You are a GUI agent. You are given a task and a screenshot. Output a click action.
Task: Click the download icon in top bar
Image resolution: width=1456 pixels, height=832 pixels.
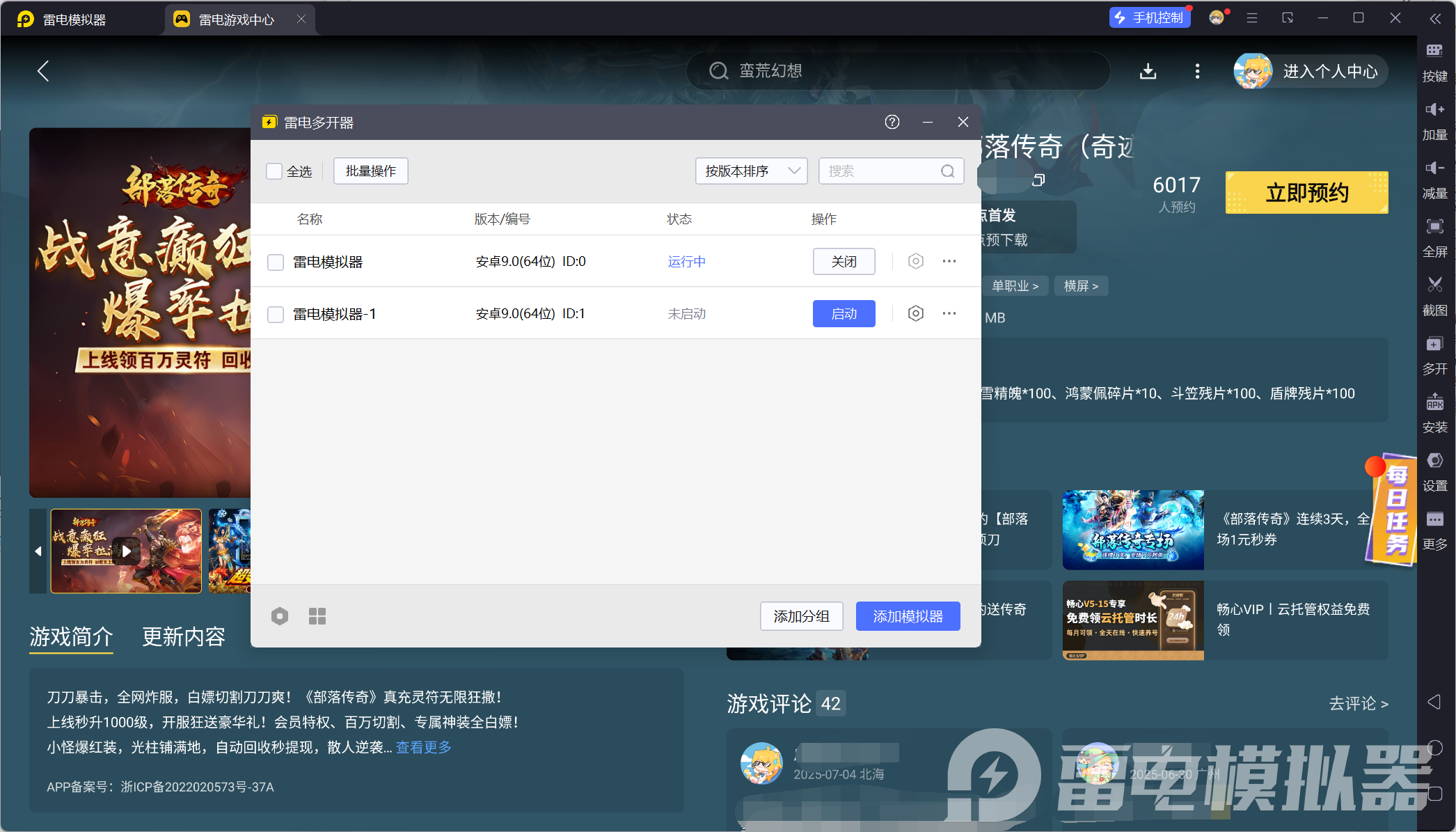[1148, 71]
